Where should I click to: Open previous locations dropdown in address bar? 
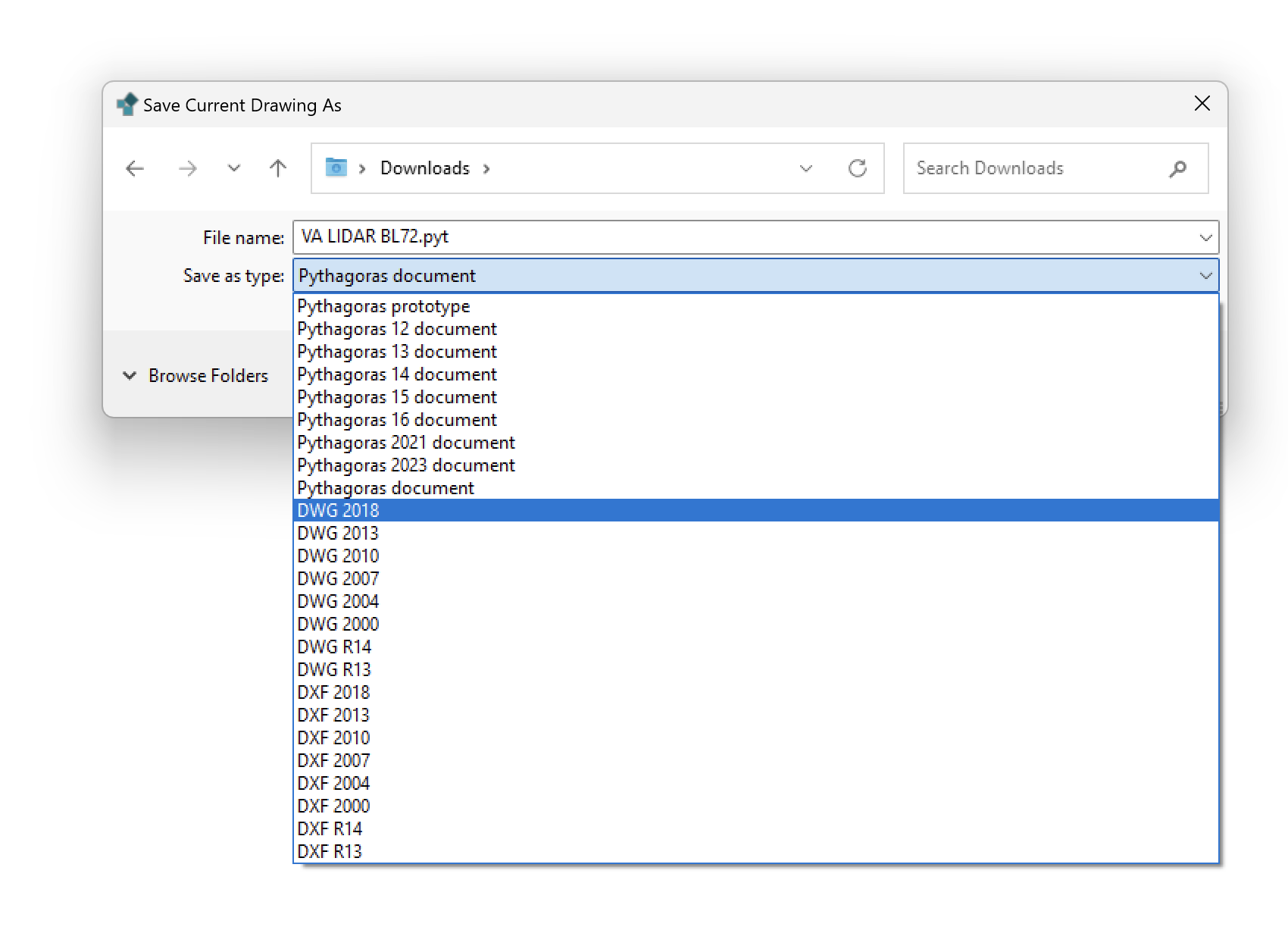coord(806,168)
